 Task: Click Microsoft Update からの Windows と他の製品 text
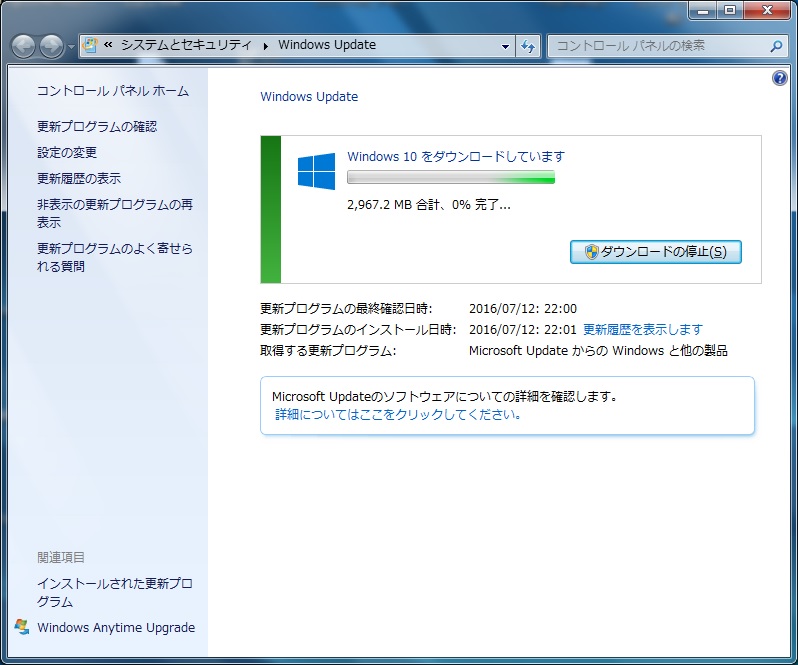click(x=598, y=351)
